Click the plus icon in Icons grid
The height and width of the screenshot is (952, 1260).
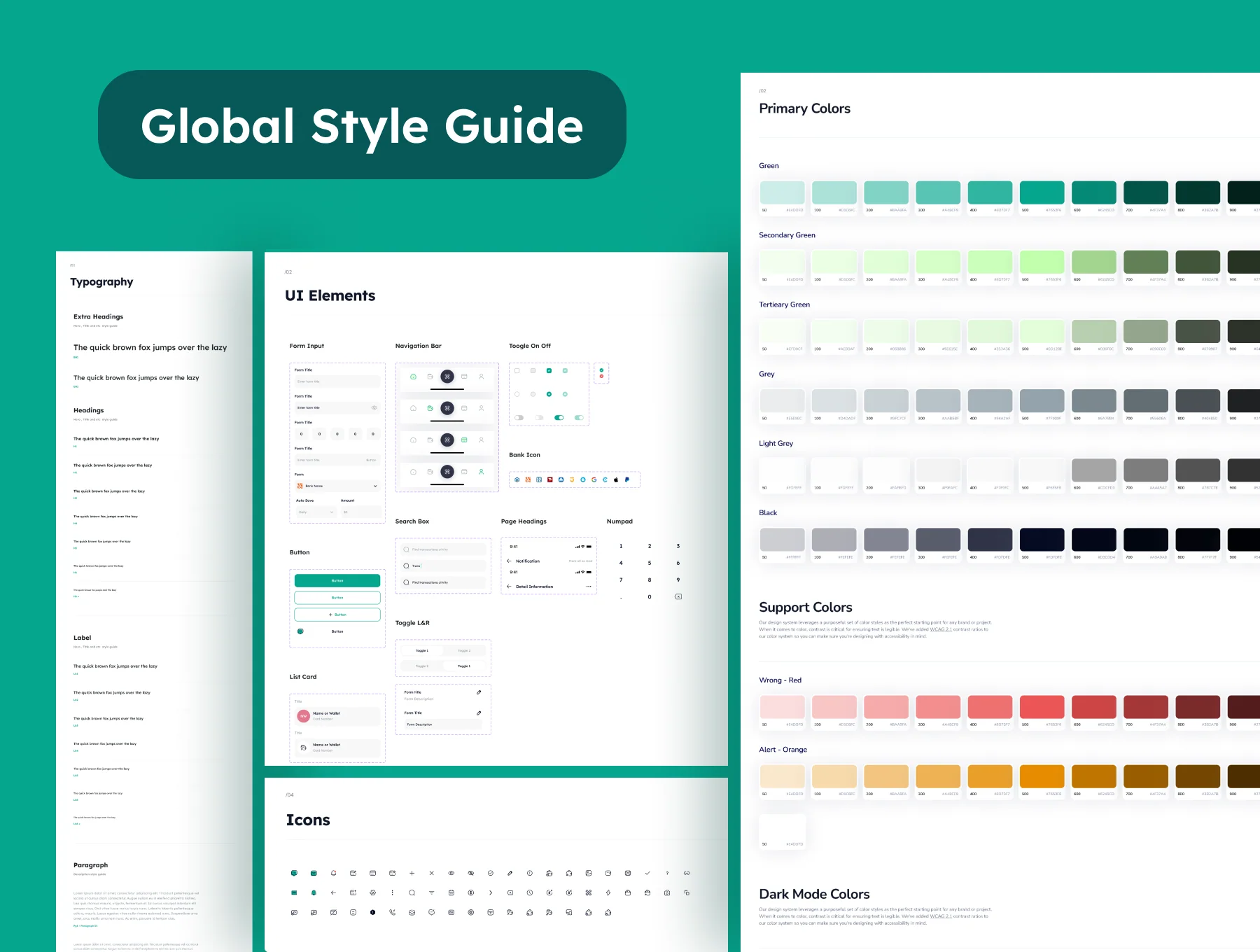click(412, 873)
